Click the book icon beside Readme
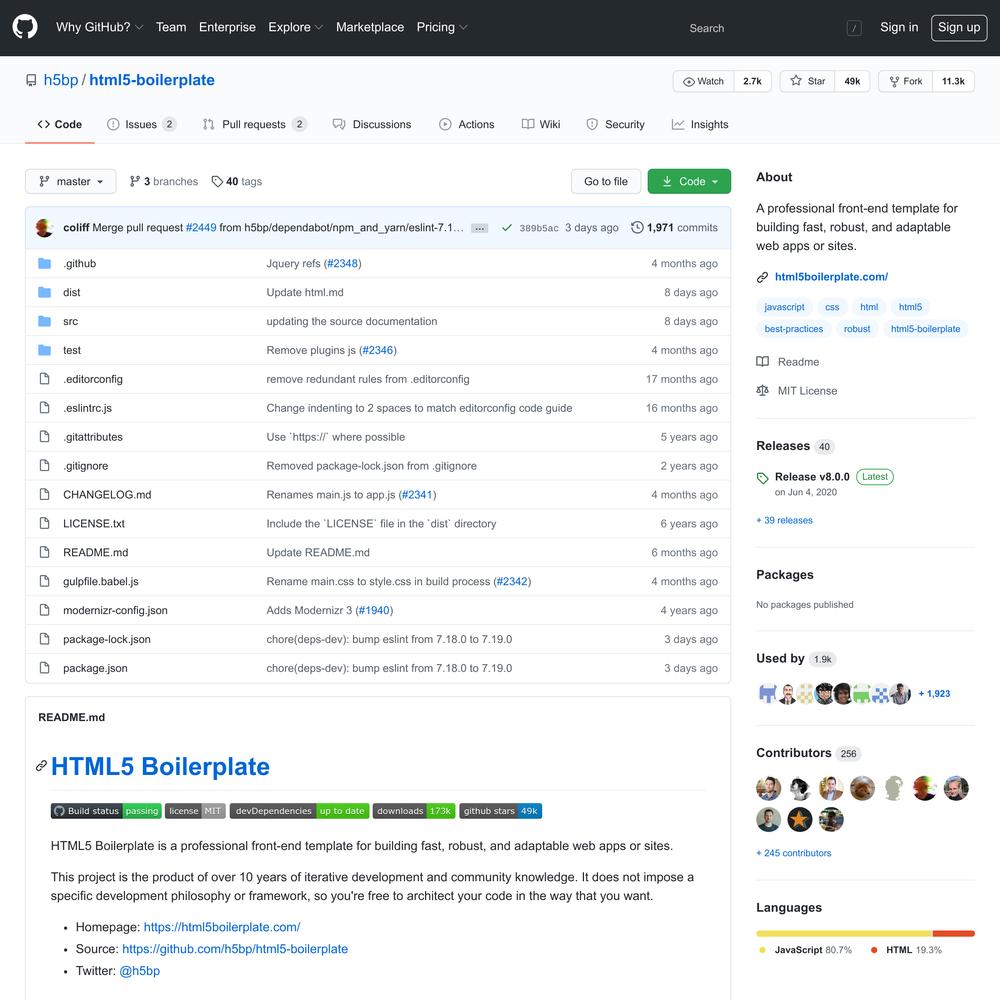This screenshot has width=1000, height=1000. point(762,362)
